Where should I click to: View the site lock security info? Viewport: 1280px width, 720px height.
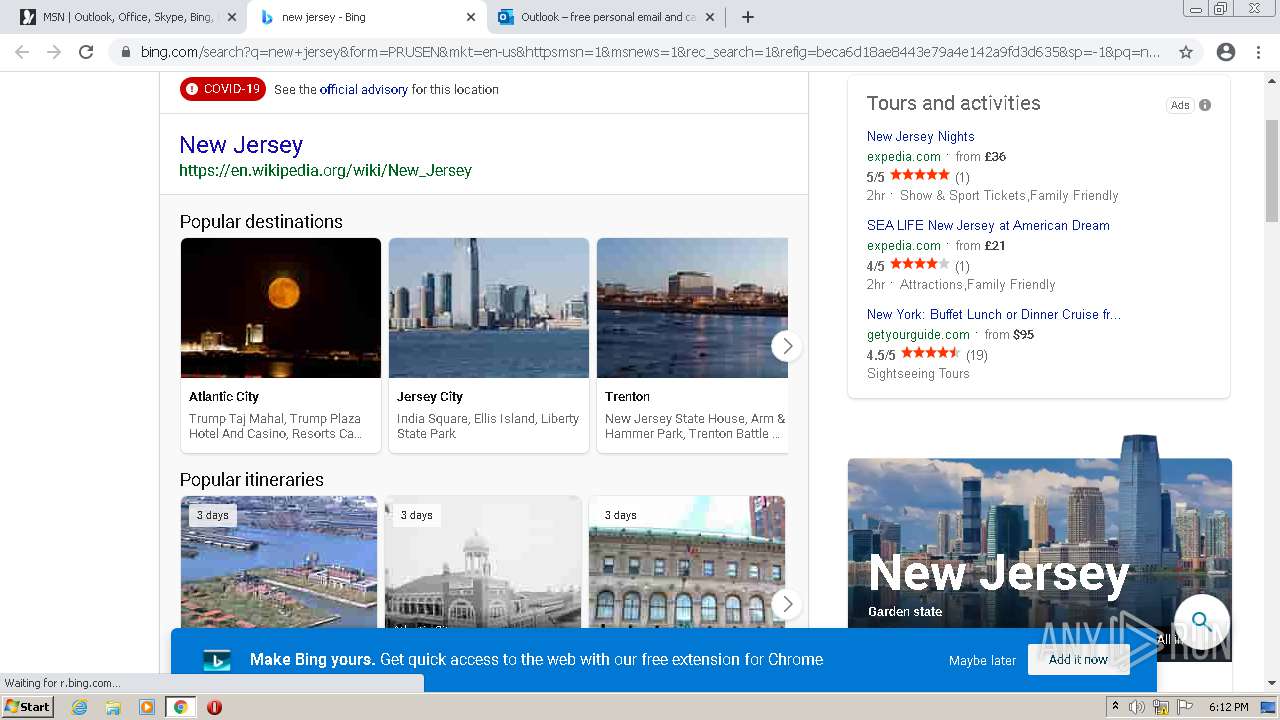125,52
